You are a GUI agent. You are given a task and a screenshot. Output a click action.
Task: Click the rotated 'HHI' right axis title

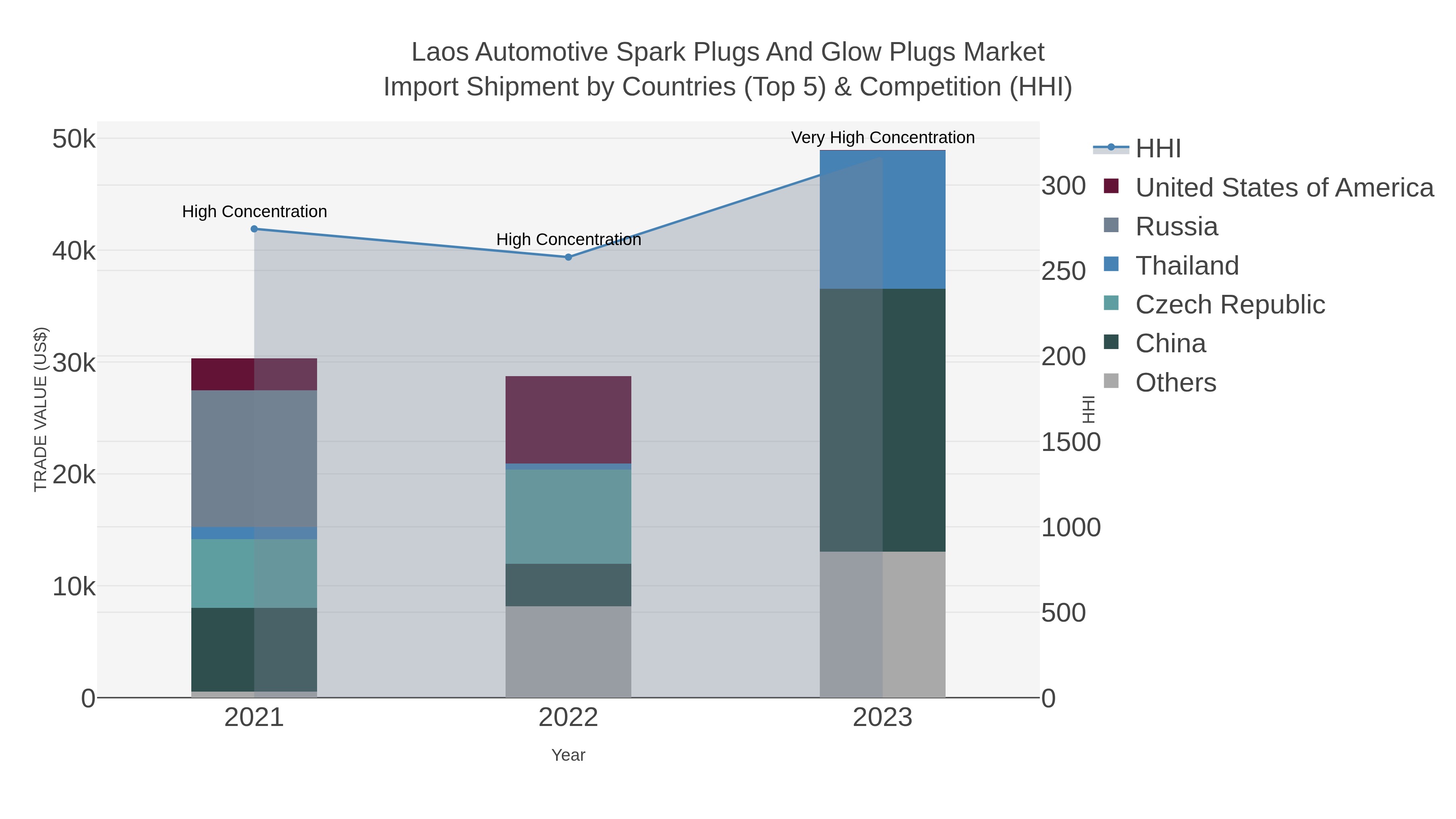point(1088,409)
